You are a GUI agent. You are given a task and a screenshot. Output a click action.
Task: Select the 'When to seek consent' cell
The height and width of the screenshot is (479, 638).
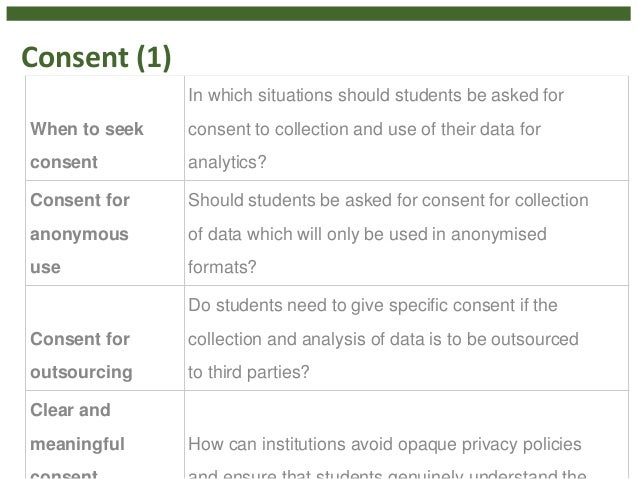pyautogui.click(x=105, y=128)
